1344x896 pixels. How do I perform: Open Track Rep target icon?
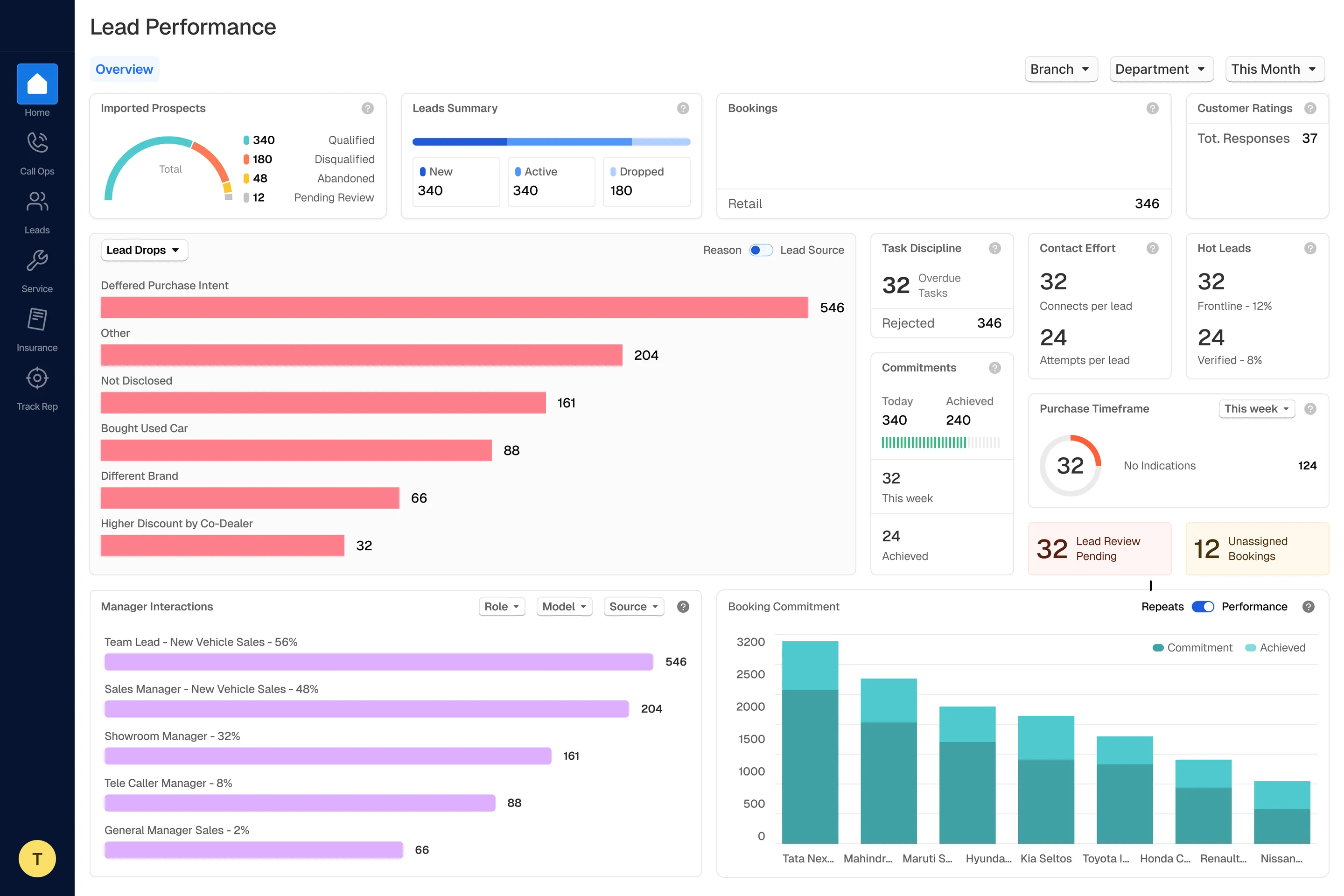[37, 378]
